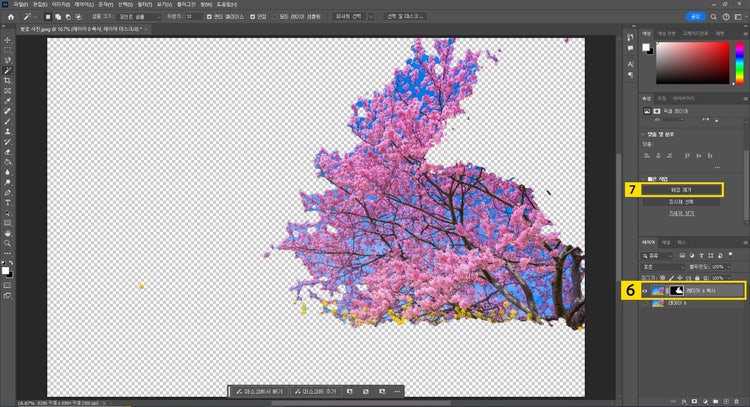Screen dimensions: 750x407
Task: Open the blend mode dropdown in Layers
Action: point(663,267)
